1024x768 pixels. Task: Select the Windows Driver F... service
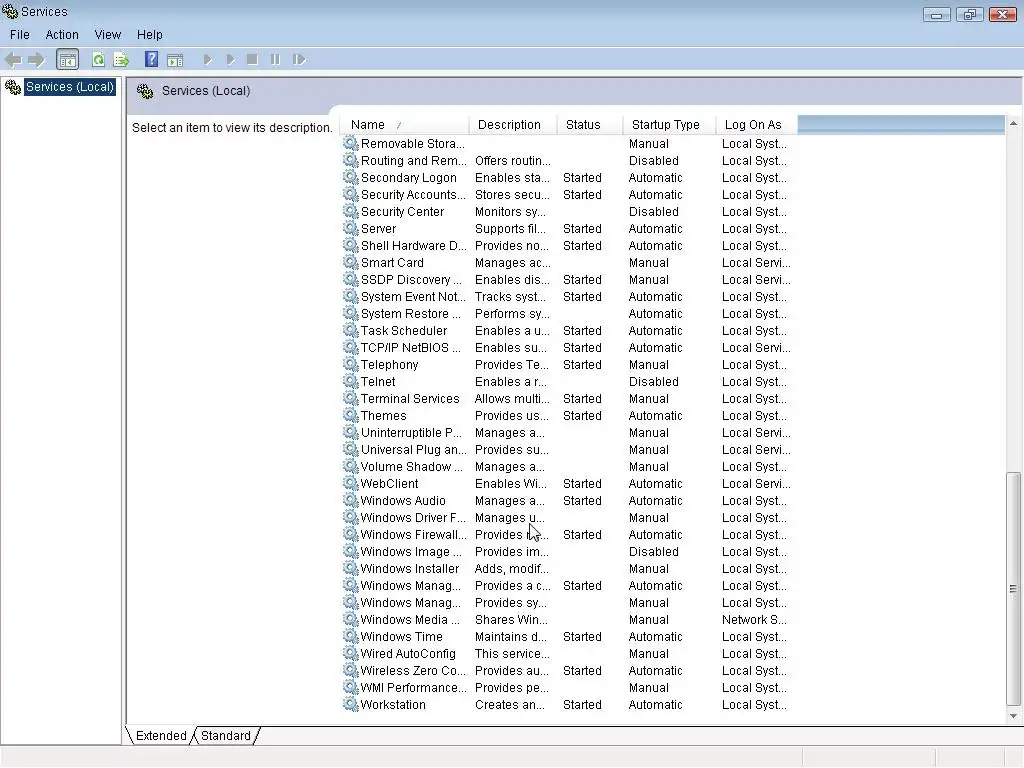click(413, 517)
